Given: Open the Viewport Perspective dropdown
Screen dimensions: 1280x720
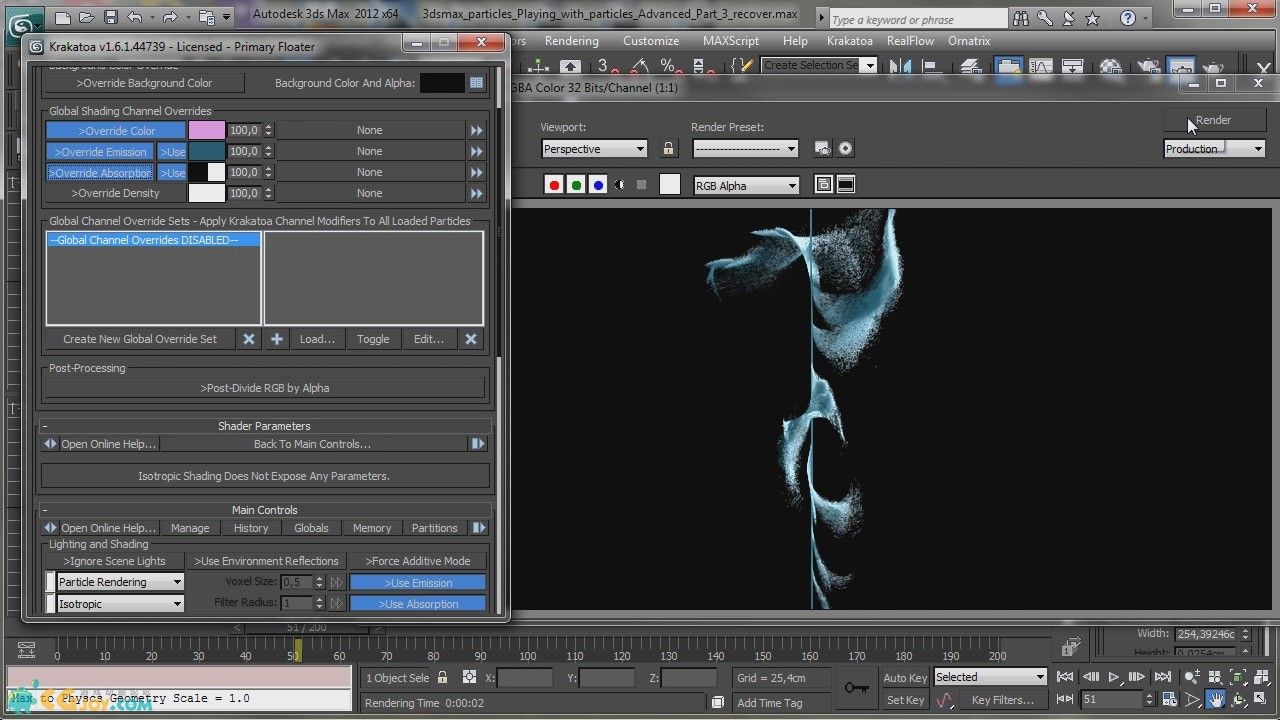Looking at the screenshot, I should [x=595, y=149].
